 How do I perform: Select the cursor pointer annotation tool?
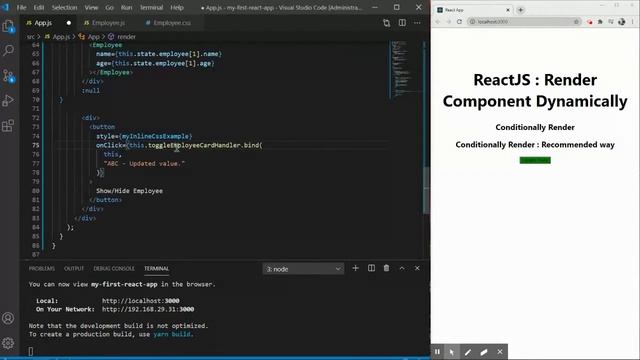point(452,351)
